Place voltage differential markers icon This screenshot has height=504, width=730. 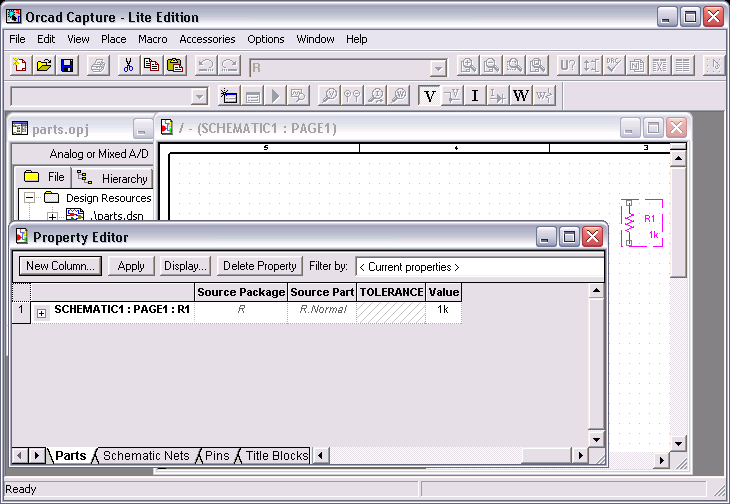352,96
